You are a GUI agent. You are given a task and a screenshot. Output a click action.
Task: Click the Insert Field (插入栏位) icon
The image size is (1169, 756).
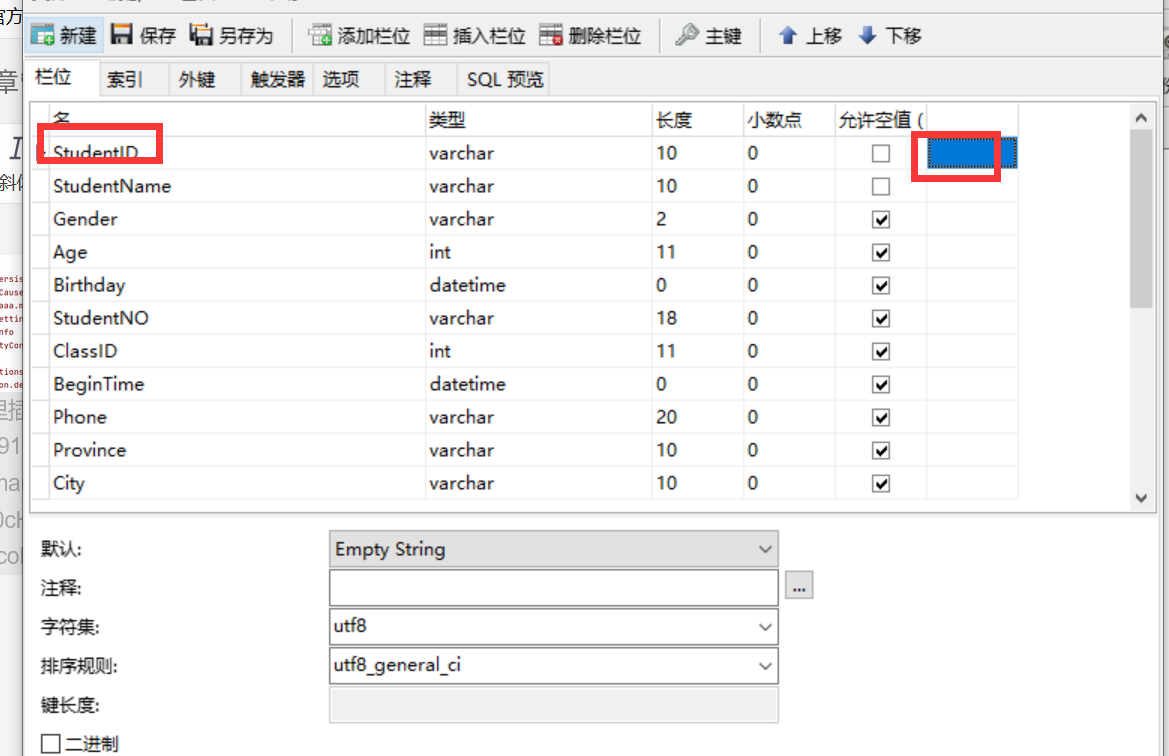click(x=435, y=34)
